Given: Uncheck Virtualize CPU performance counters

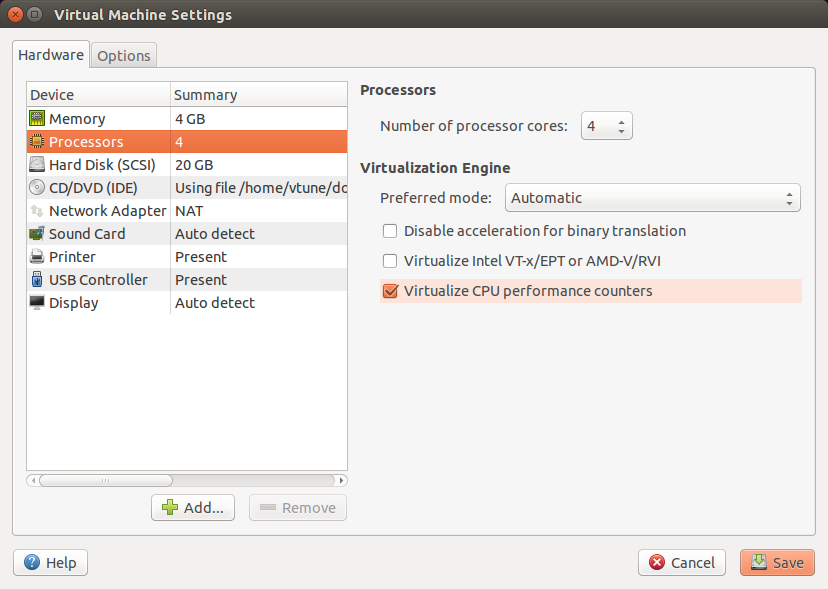Looking at the screenshot, I should pyautogui.click(x=390, y=292).
